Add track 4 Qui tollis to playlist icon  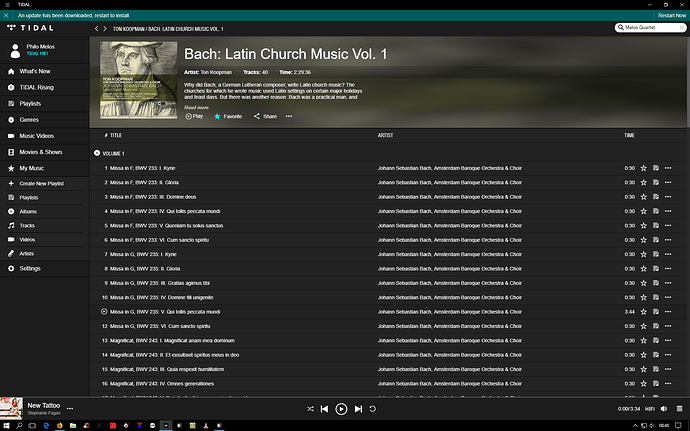[x=656, y=211]
